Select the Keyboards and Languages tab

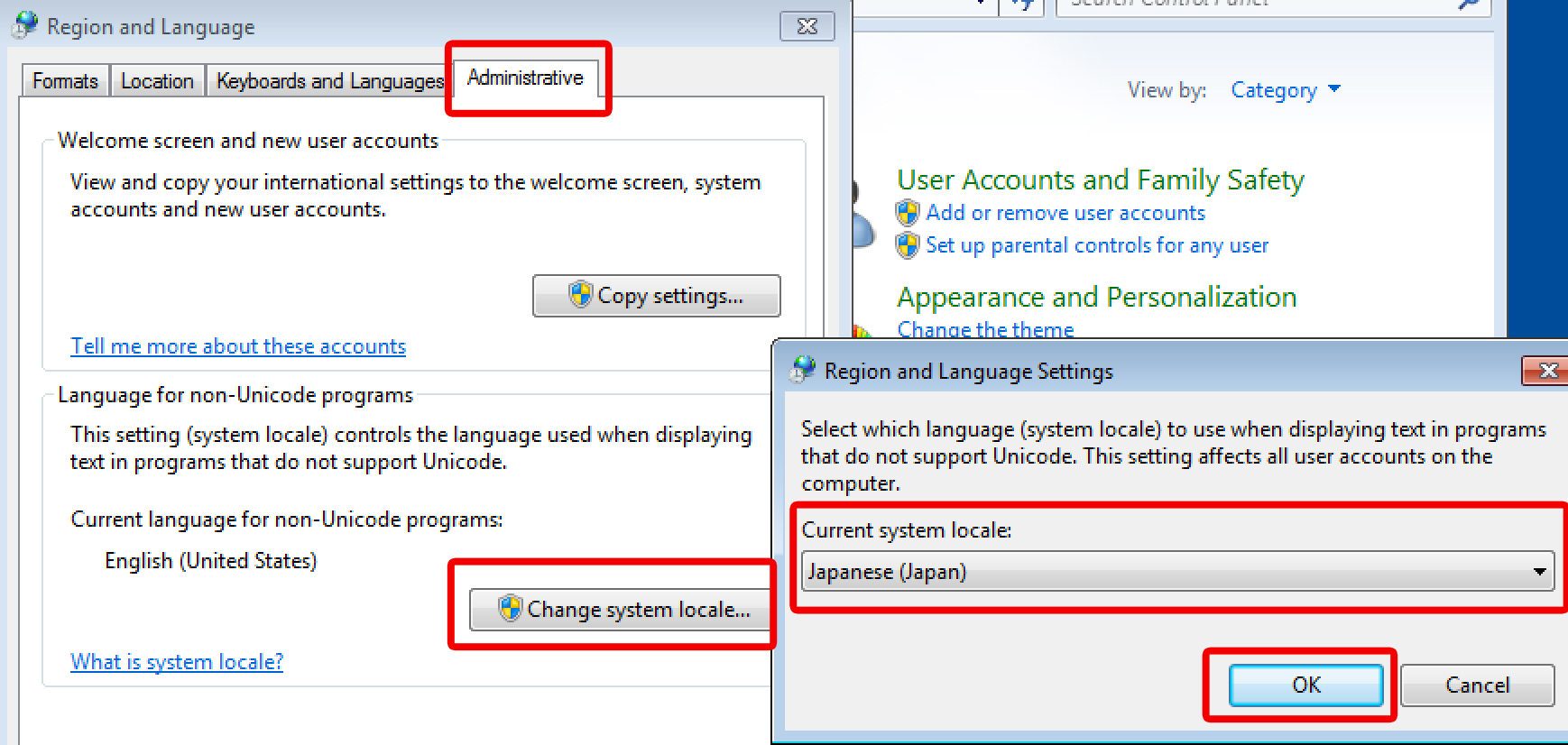coord(330,81)
